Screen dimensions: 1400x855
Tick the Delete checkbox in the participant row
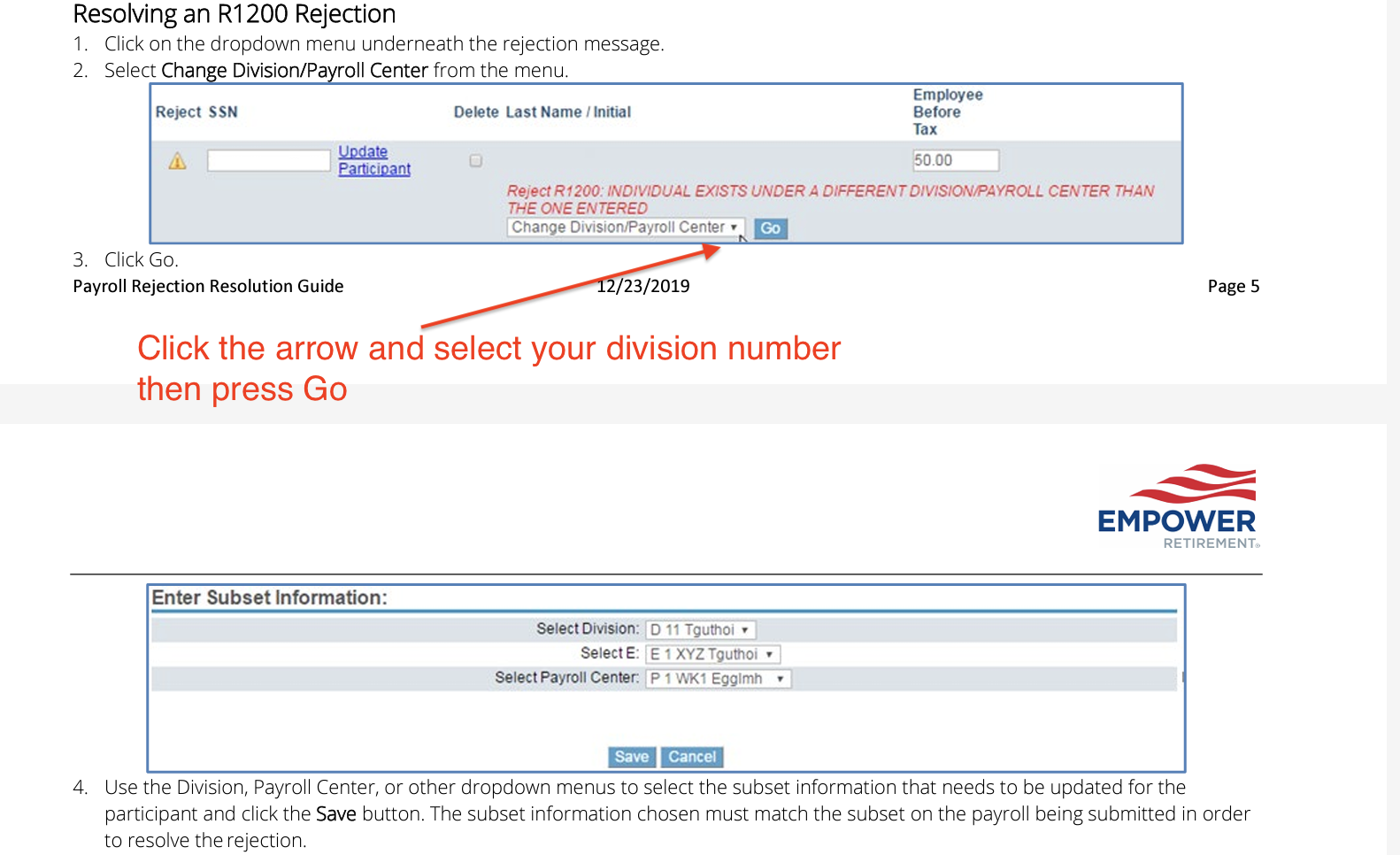click(x=476, y=161)
